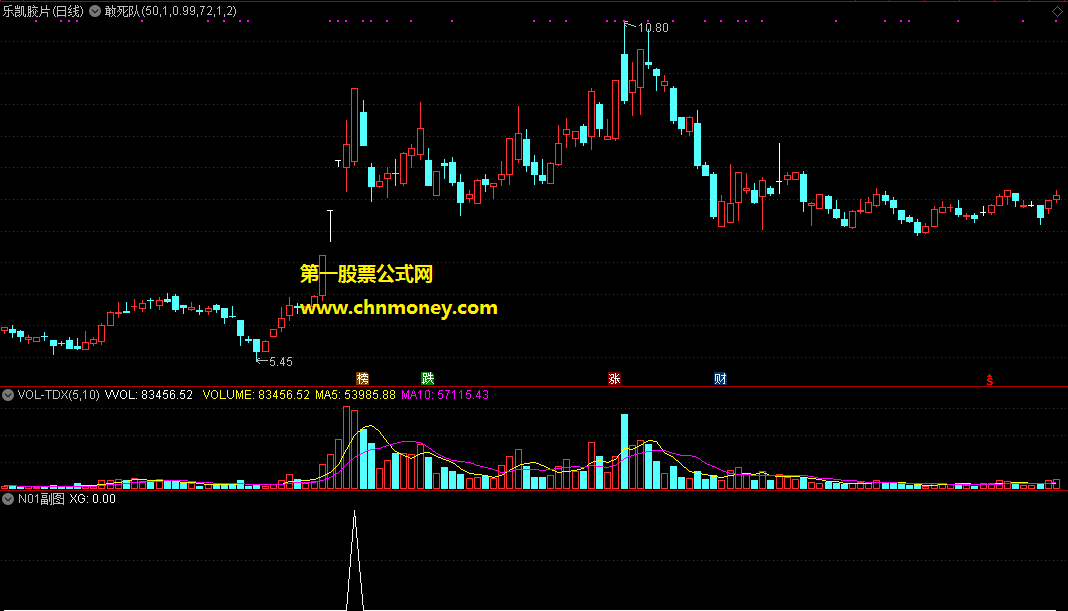Click the VOLUME: 83456.52 value
The image size is (1068, 611).
(x=256, y=394)
